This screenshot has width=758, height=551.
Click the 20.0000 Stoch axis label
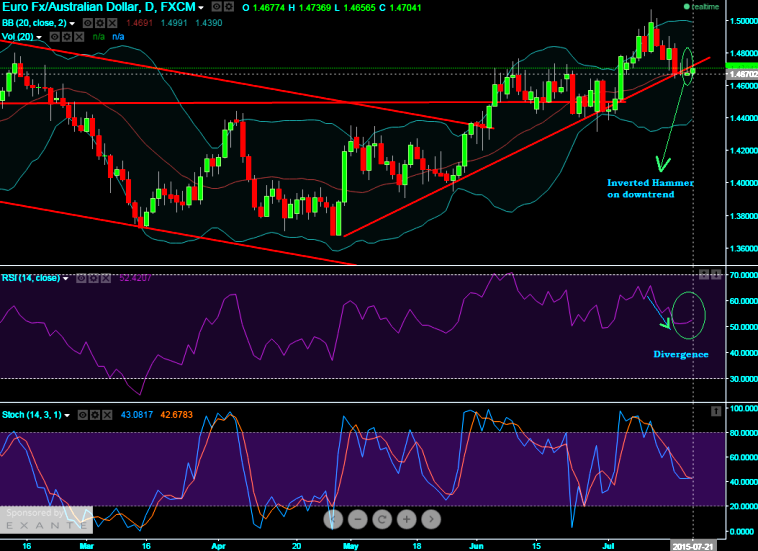click(x=743, y=506)
